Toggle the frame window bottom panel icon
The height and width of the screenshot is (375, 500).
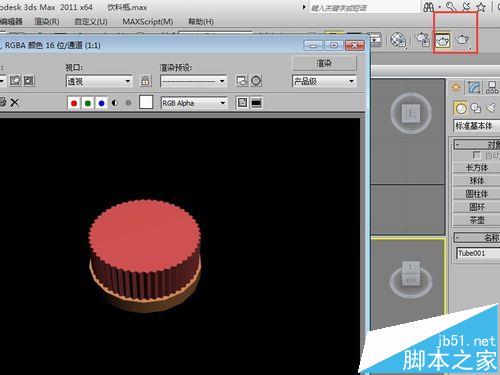[256, 103]
